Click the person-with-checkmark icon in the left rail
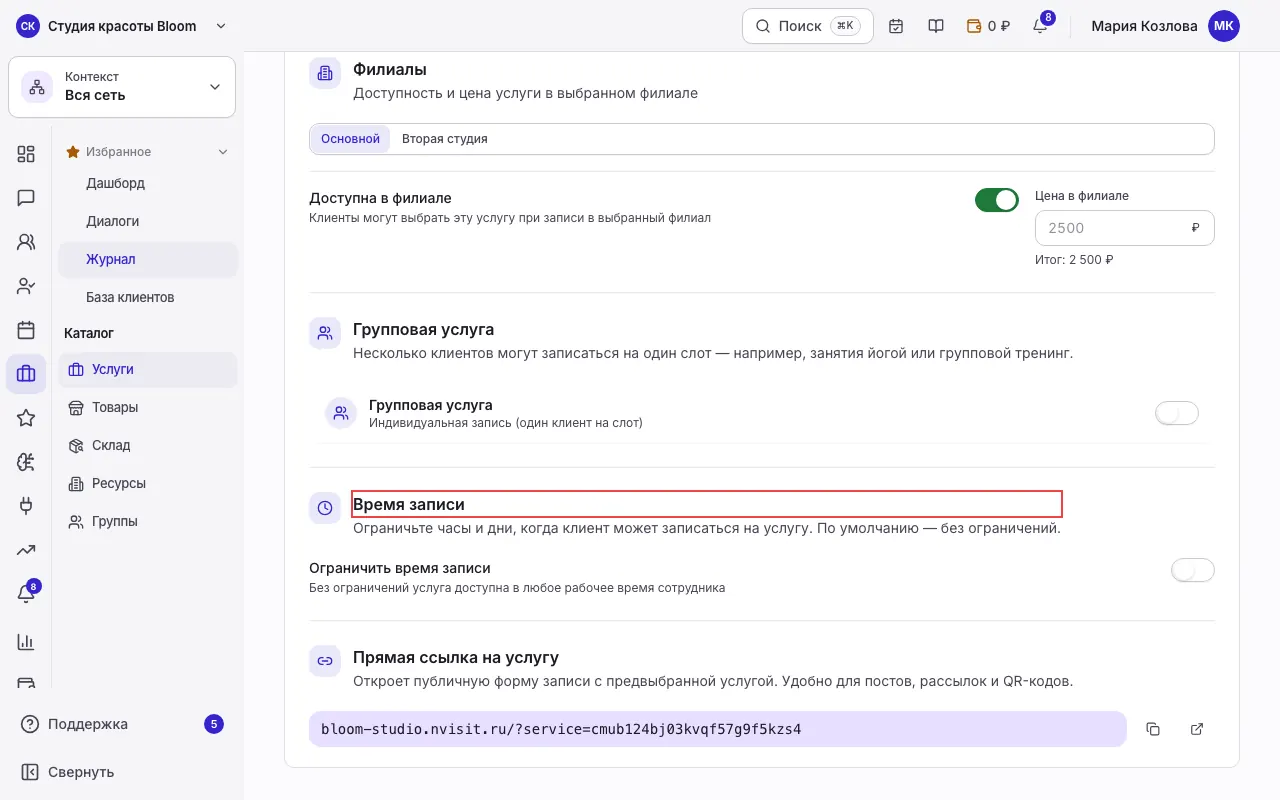Viewport: 1280px width, 800px height. (x=26, y=286)
